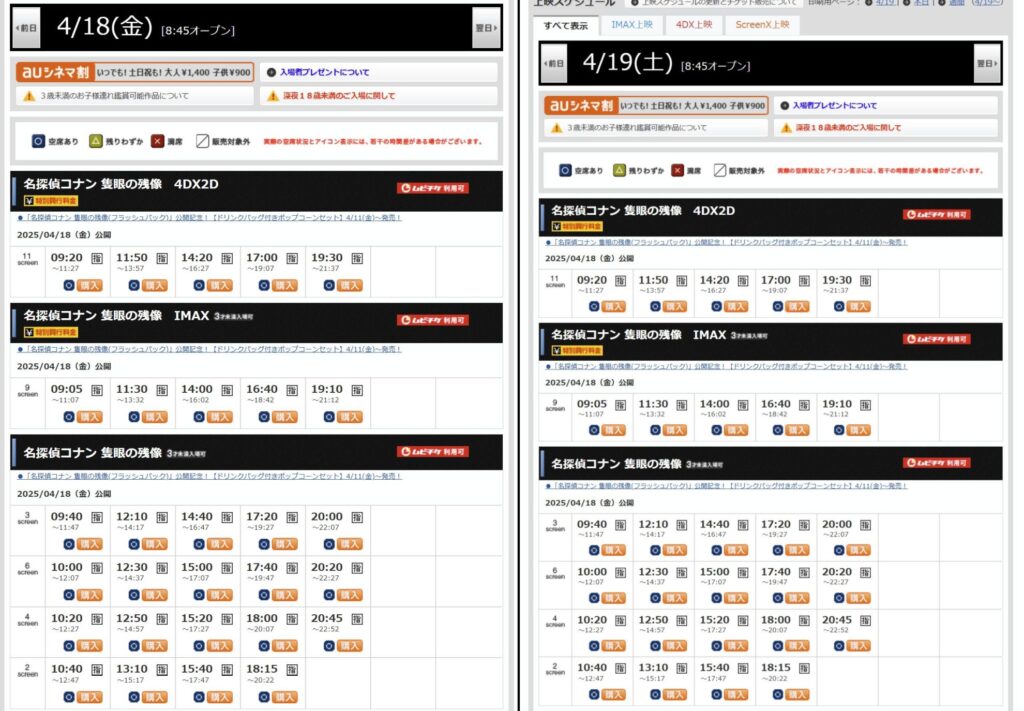Click the 販売対象外 legend icon on 4/19 page

click(720, 170)
